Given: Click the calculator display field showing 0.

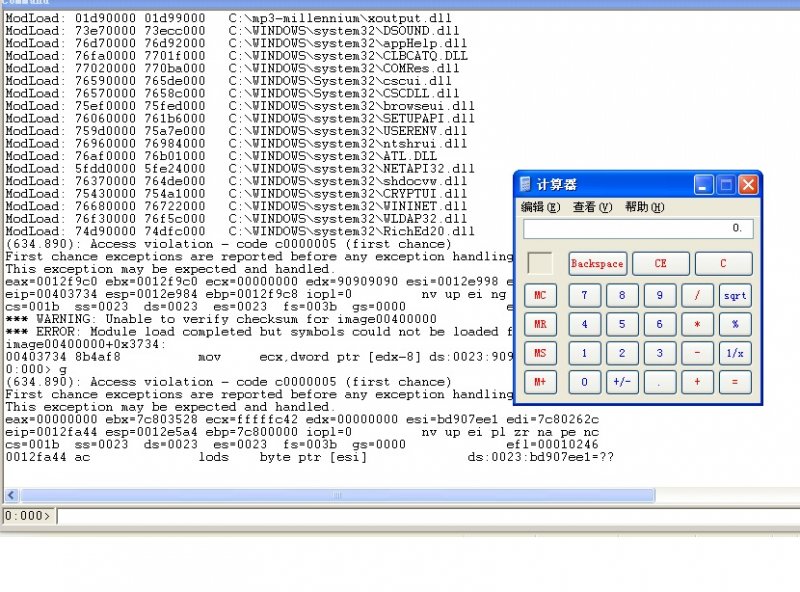Looking at the screenshot, I should coord(638,228).
